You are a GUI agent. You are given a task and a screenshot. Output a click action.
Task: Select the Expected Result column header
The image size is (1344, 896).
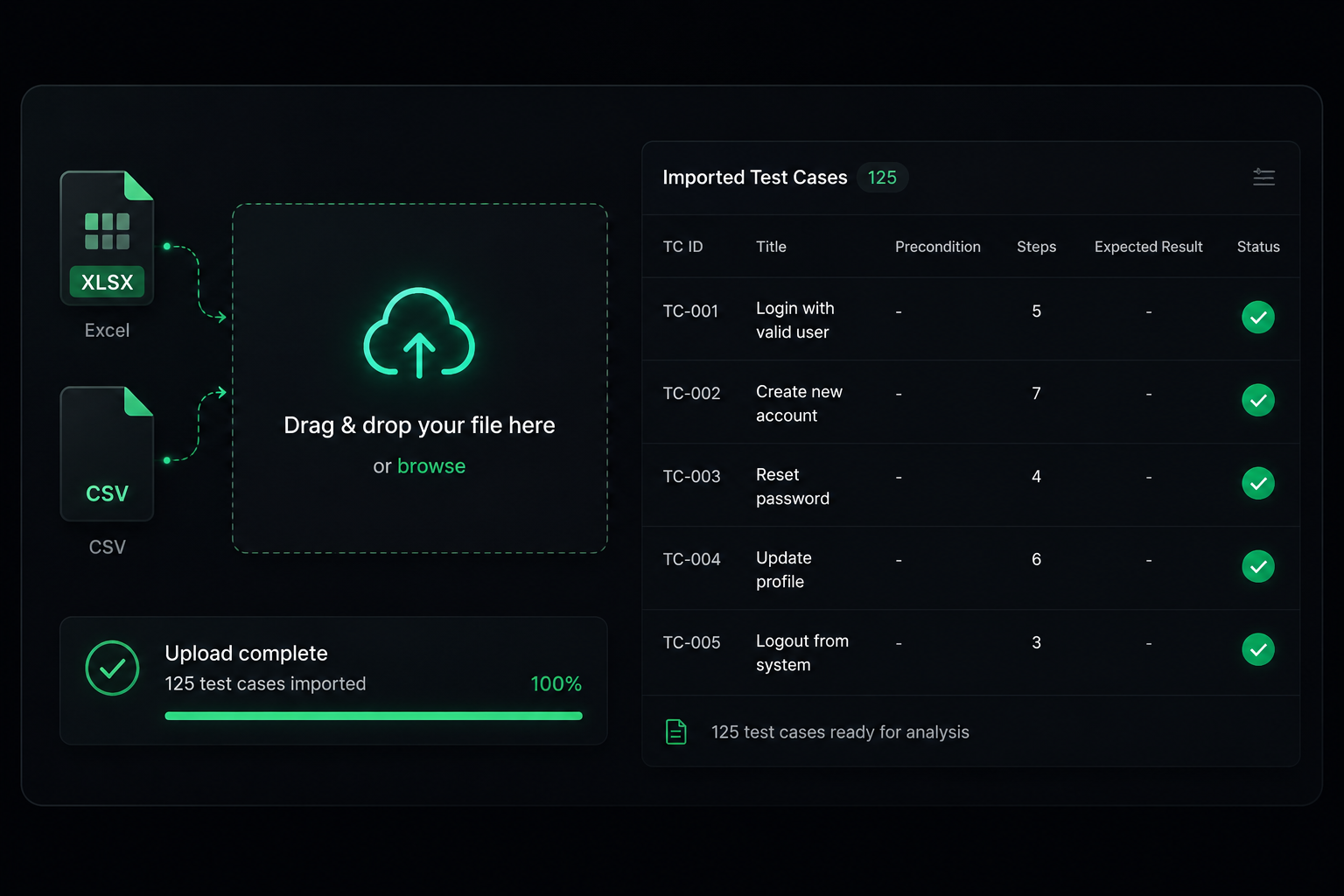point(1148,247)
